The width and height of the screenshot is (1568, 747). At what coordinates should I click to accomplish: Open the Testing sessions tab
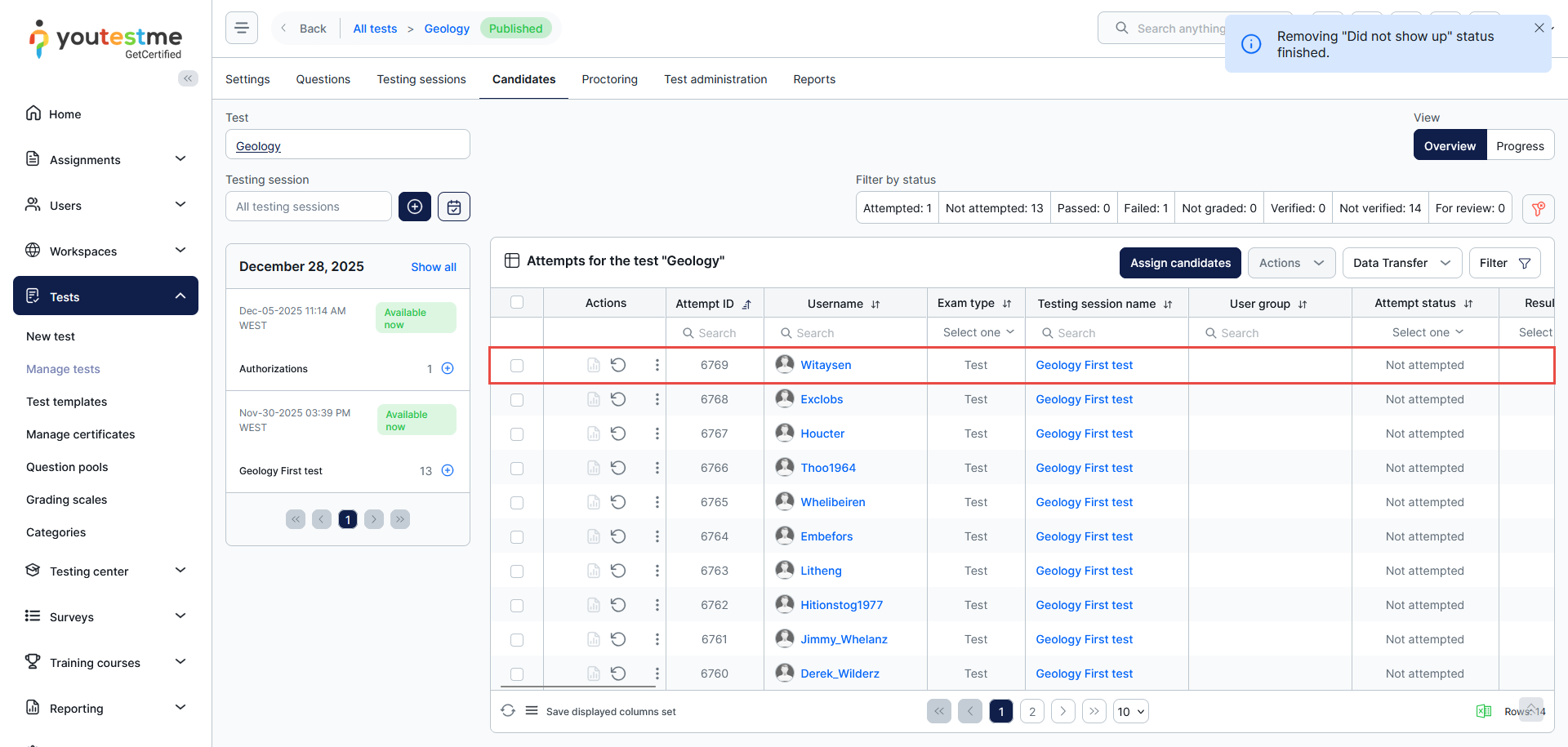coord(421,79)
